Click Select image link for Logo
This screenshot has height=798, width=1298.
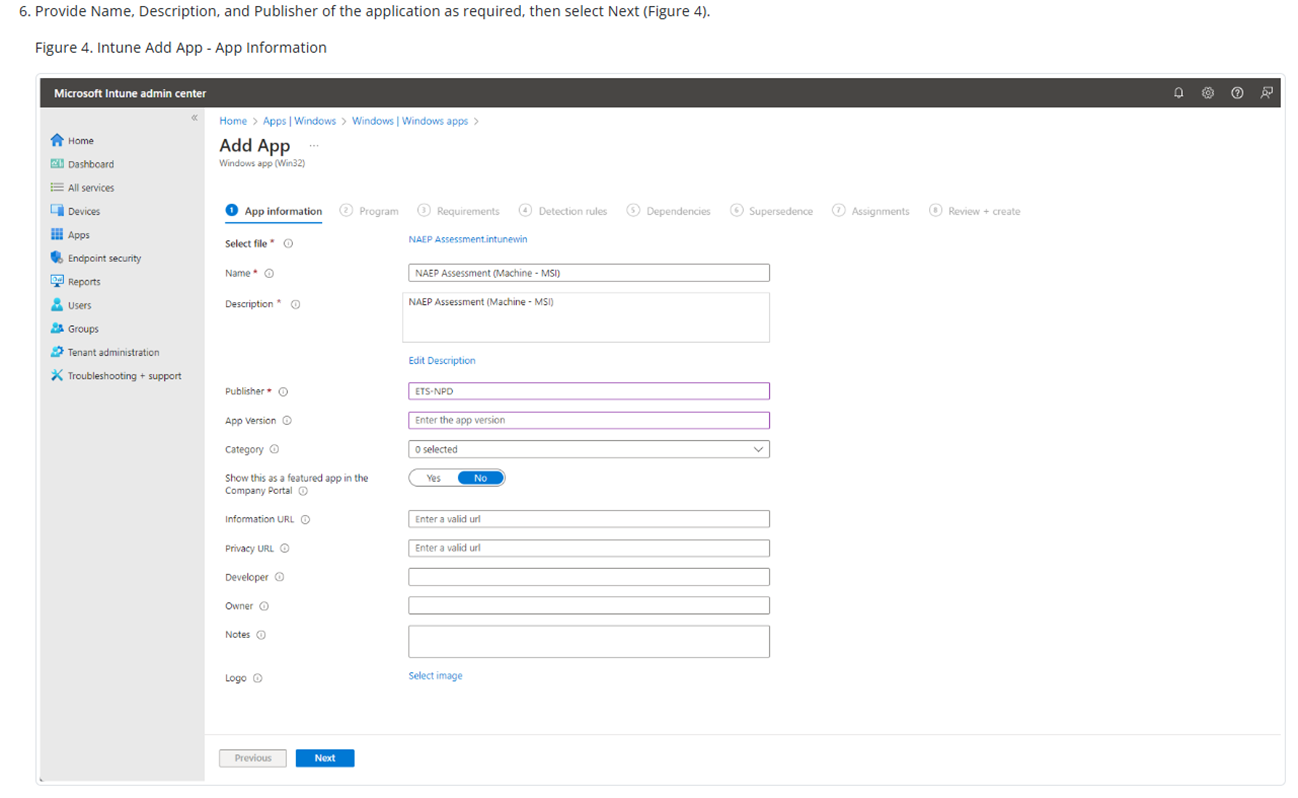coord(435,676)
